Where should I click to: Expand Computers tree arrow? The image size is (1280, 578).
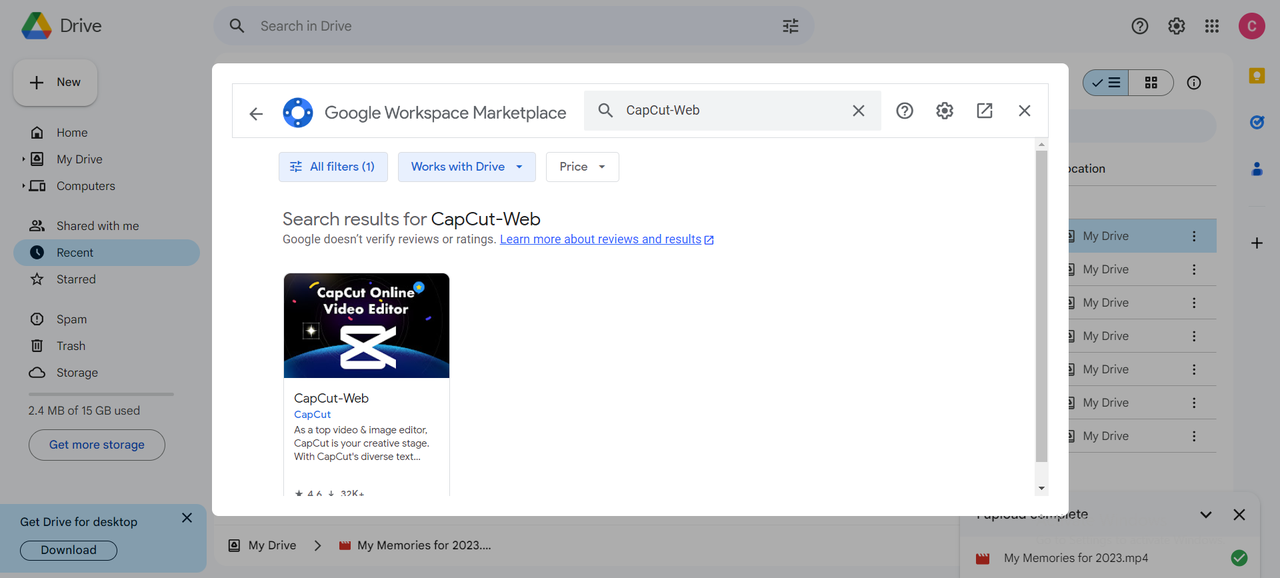(x=23, y=186)
